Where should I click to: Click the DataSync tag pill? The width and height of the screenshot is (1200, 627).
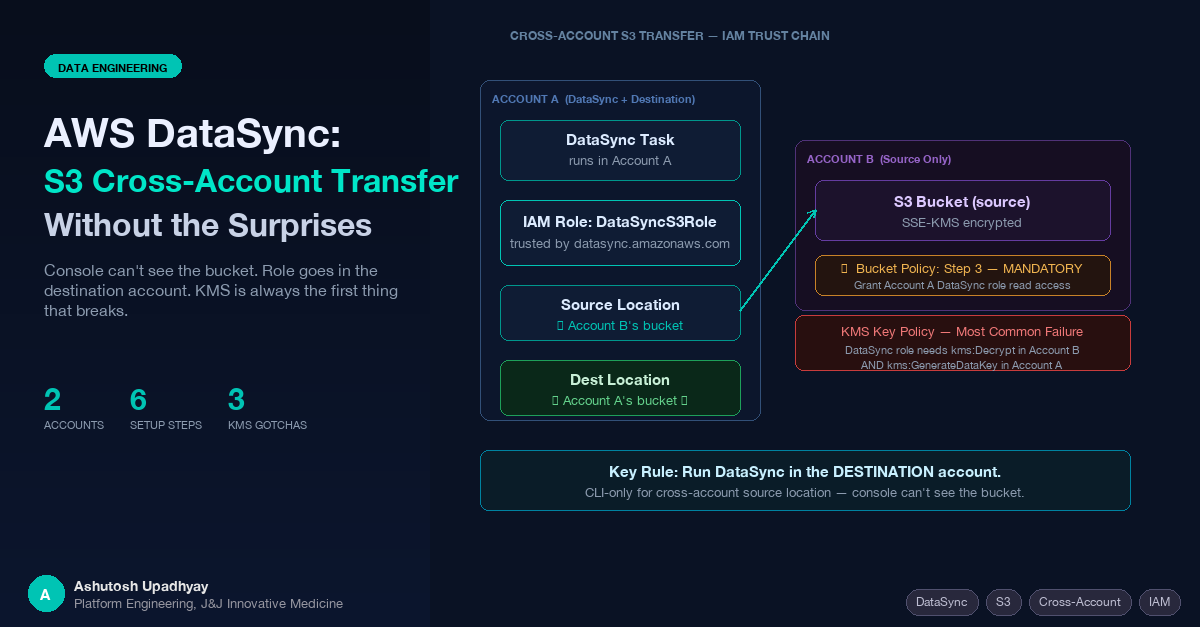(x=942, y=602)
